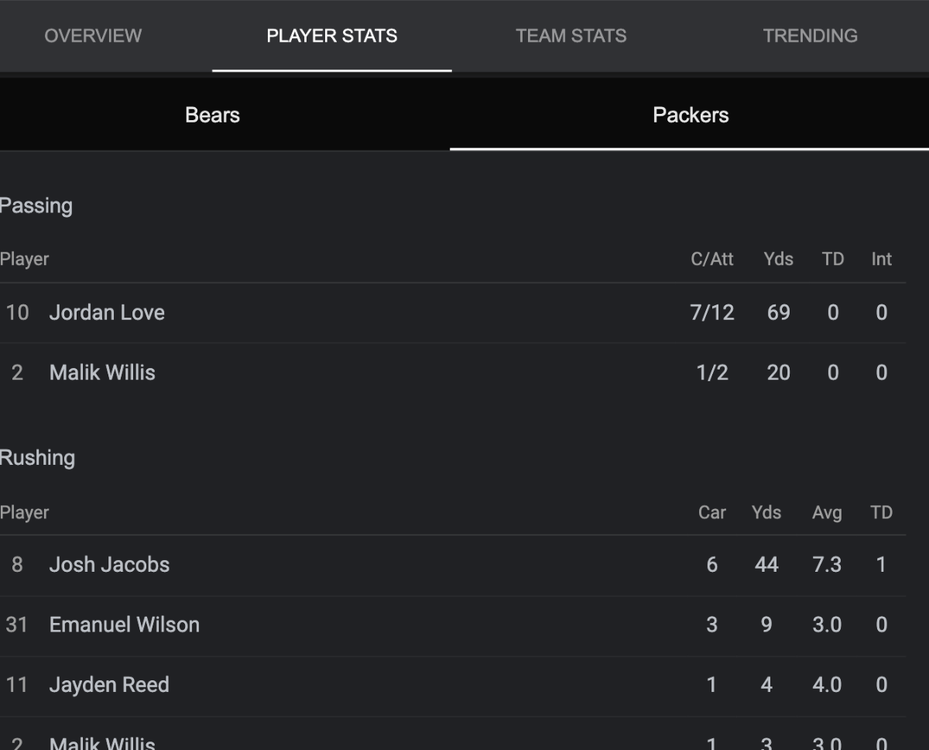Click Jayden Reed's name
Image resolution: width=929 pixels, height=750 pixels.
[109, 685]
